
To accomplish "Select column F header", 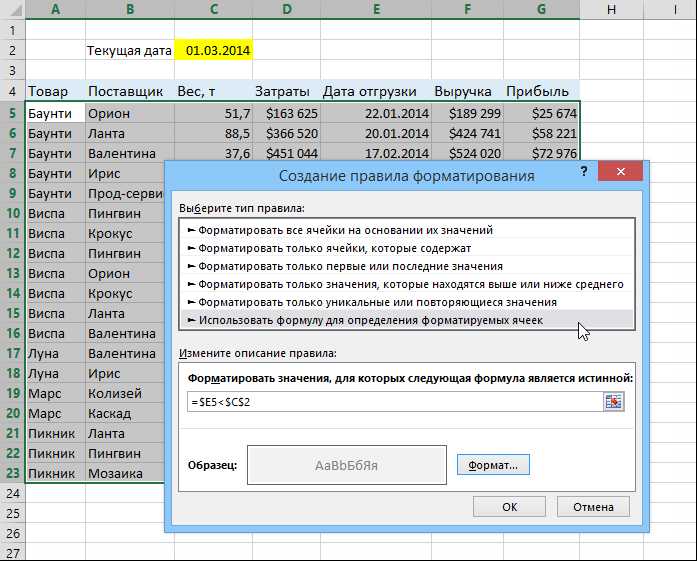I will pyautogui.click(x=467, y=9).
